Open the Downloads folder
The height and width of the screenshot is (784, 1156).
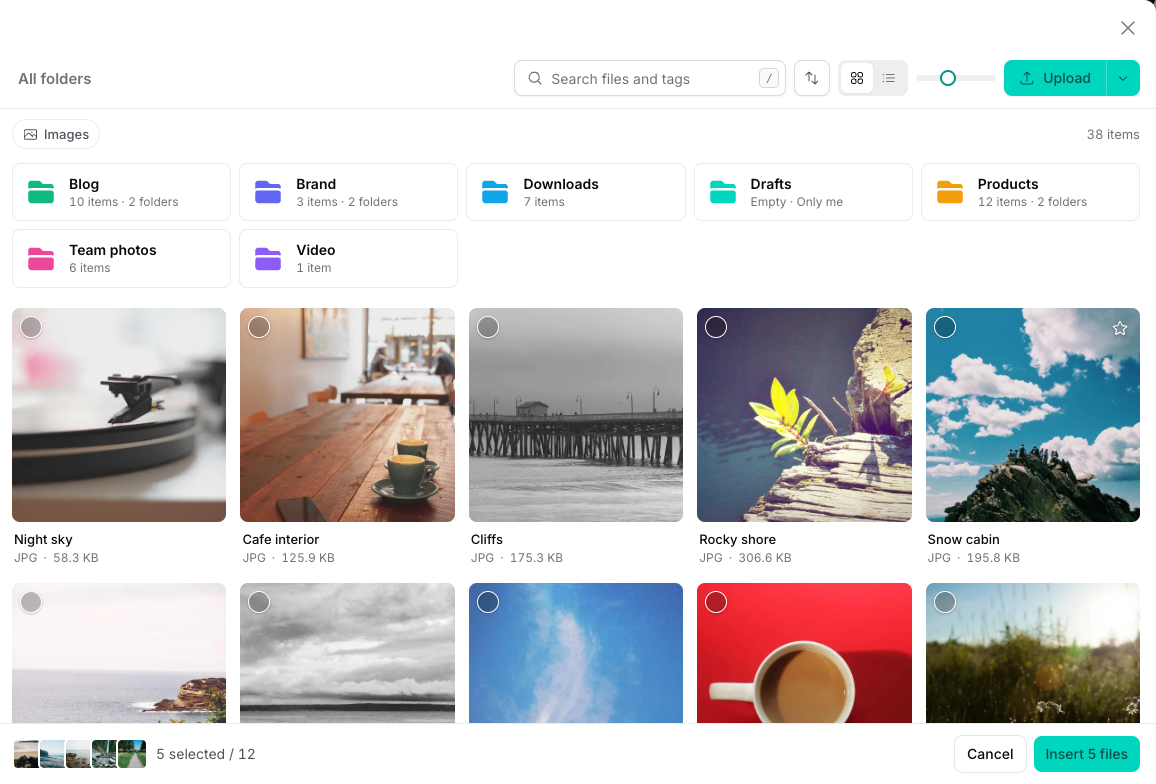[x=576, y=192]
